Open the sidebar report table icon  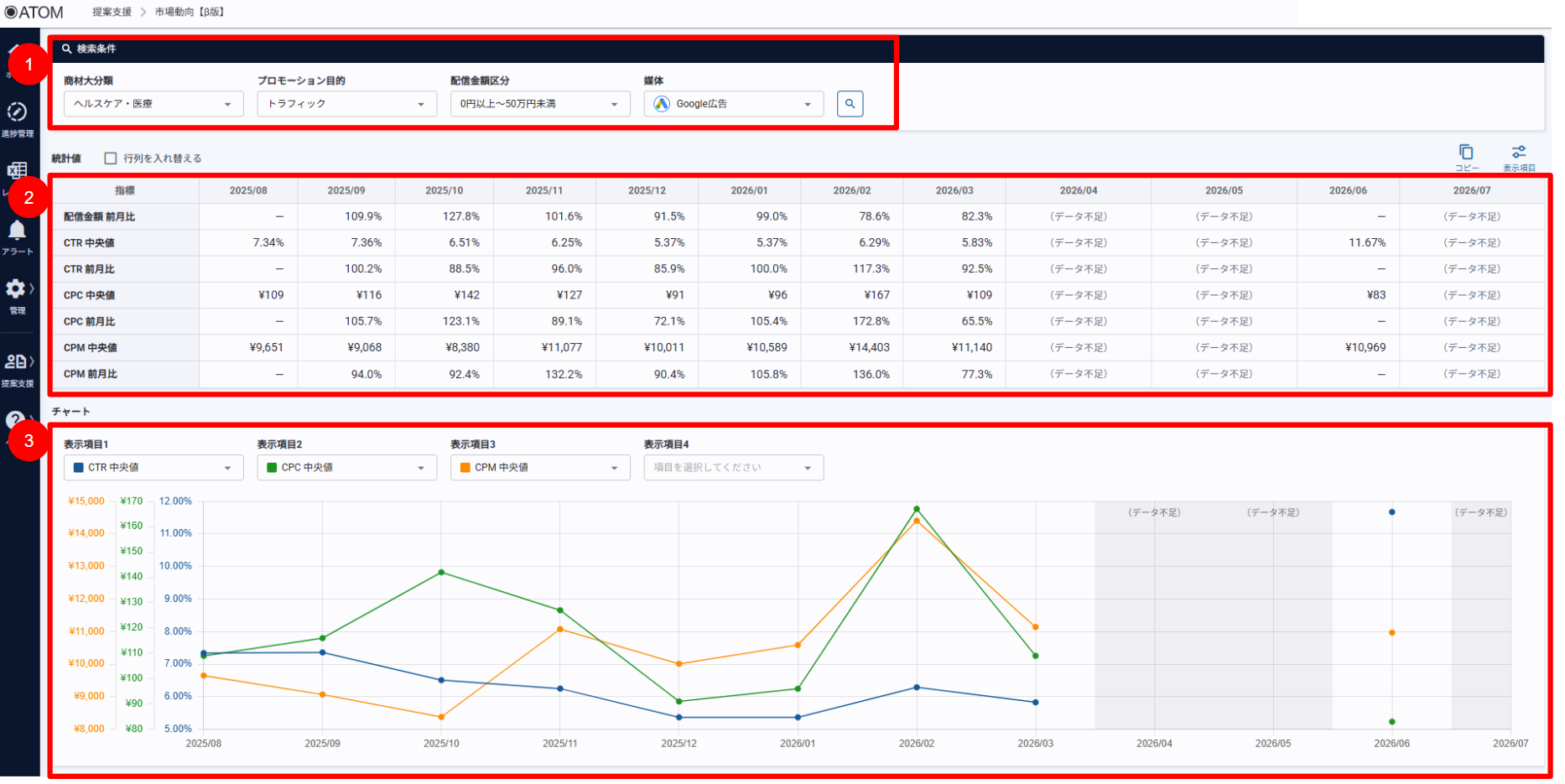pyautogui.click(x=17, y=172)
